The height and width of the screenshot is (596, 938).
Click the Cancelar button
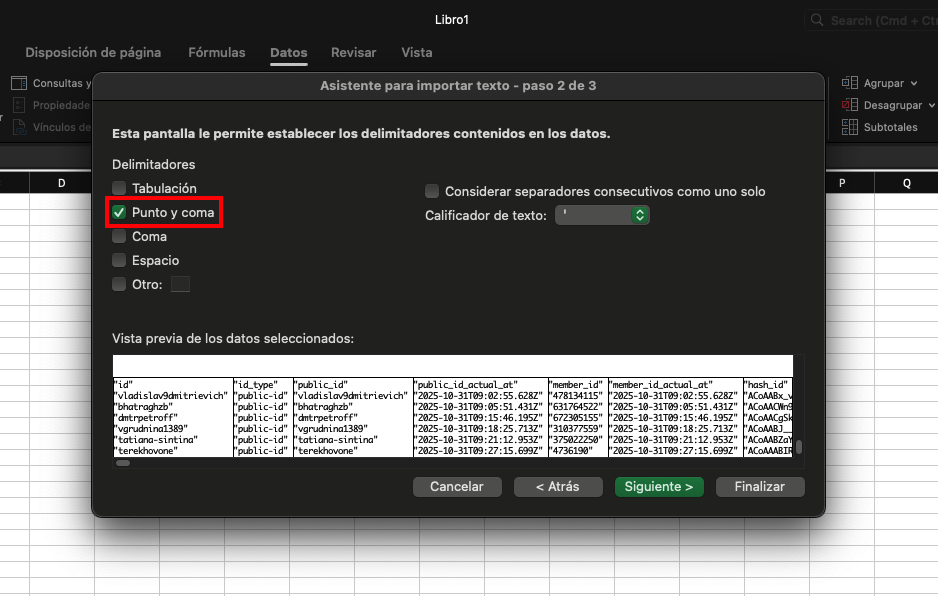click(457, 487)
